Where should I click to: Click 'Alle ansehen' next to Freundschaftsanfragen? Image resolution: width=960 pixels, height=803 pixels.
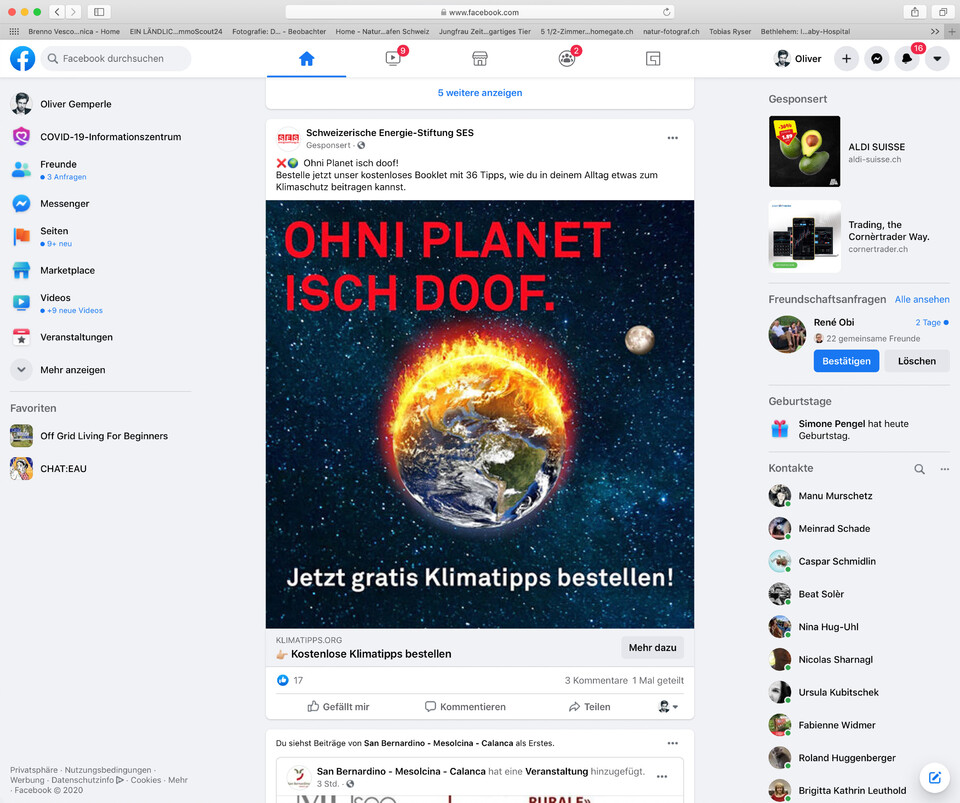pos(922,299)
